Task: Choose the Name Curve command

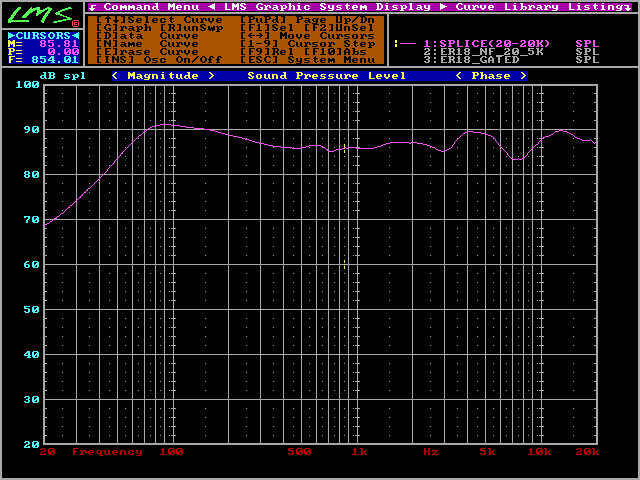Action: (x=147, y=44)
